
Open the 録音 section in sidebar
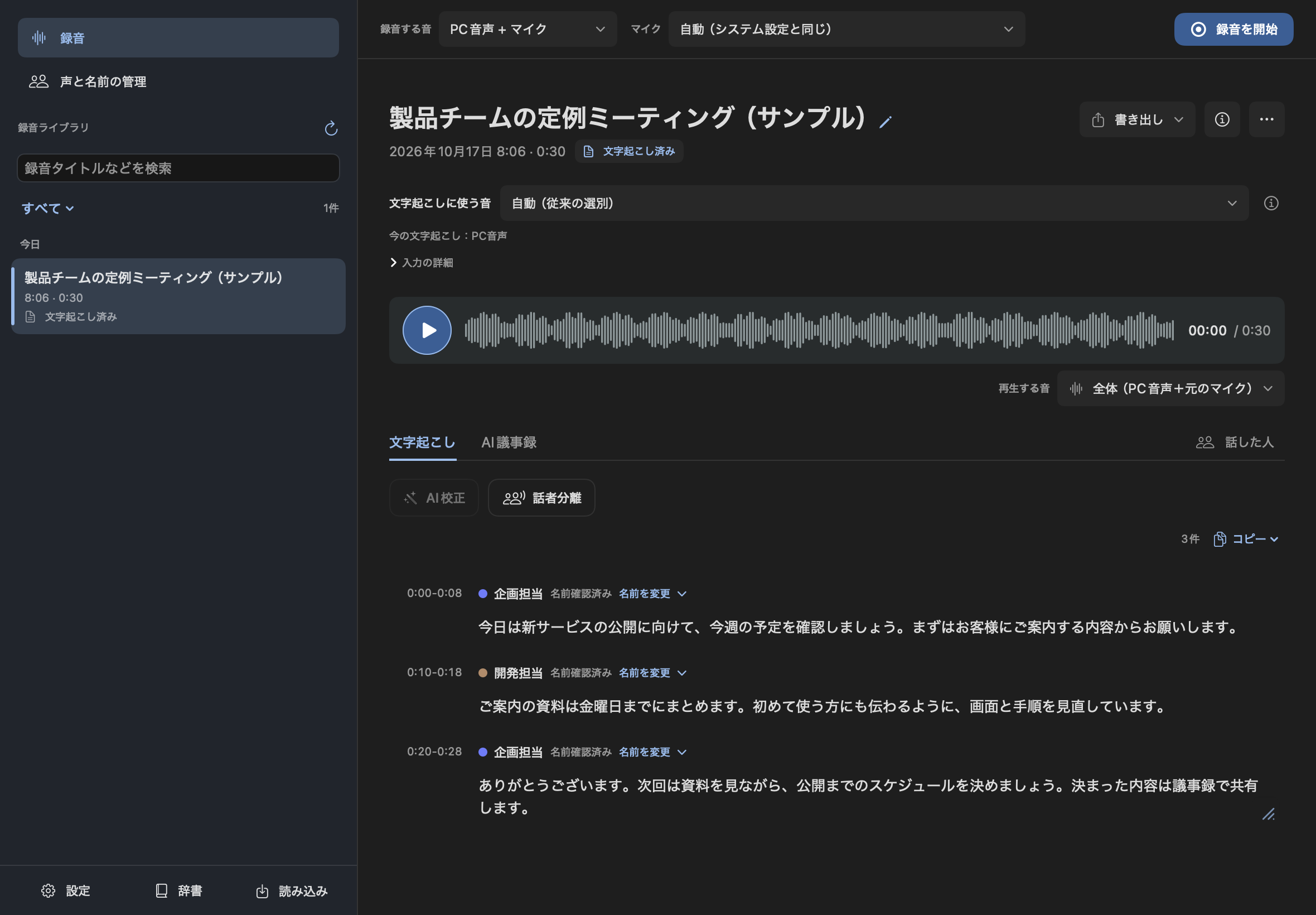click(178, 38)
